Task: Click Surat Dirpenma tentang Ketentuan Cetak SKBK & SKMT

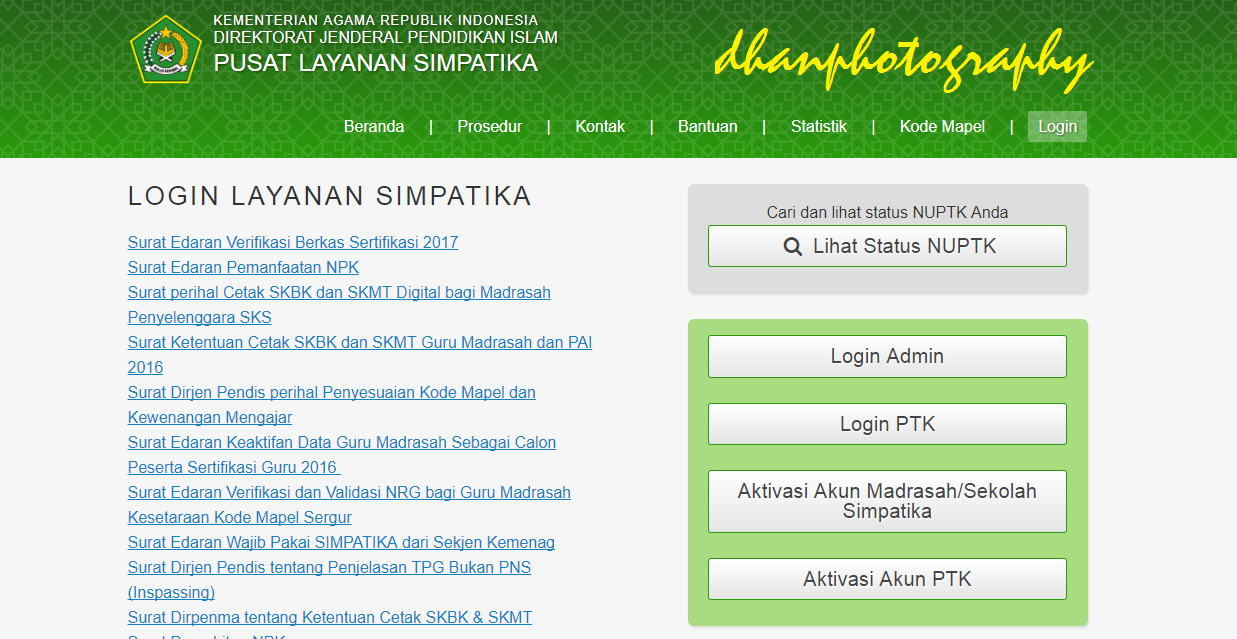Action: (x=329, y=617)
